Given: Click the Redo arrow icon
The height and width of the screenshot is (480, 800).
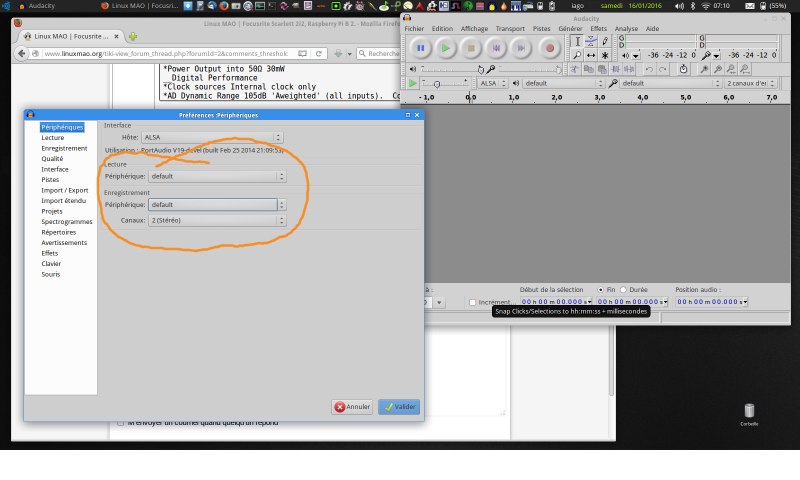Looking at the screenshot, I should click(x=663, y=69).
